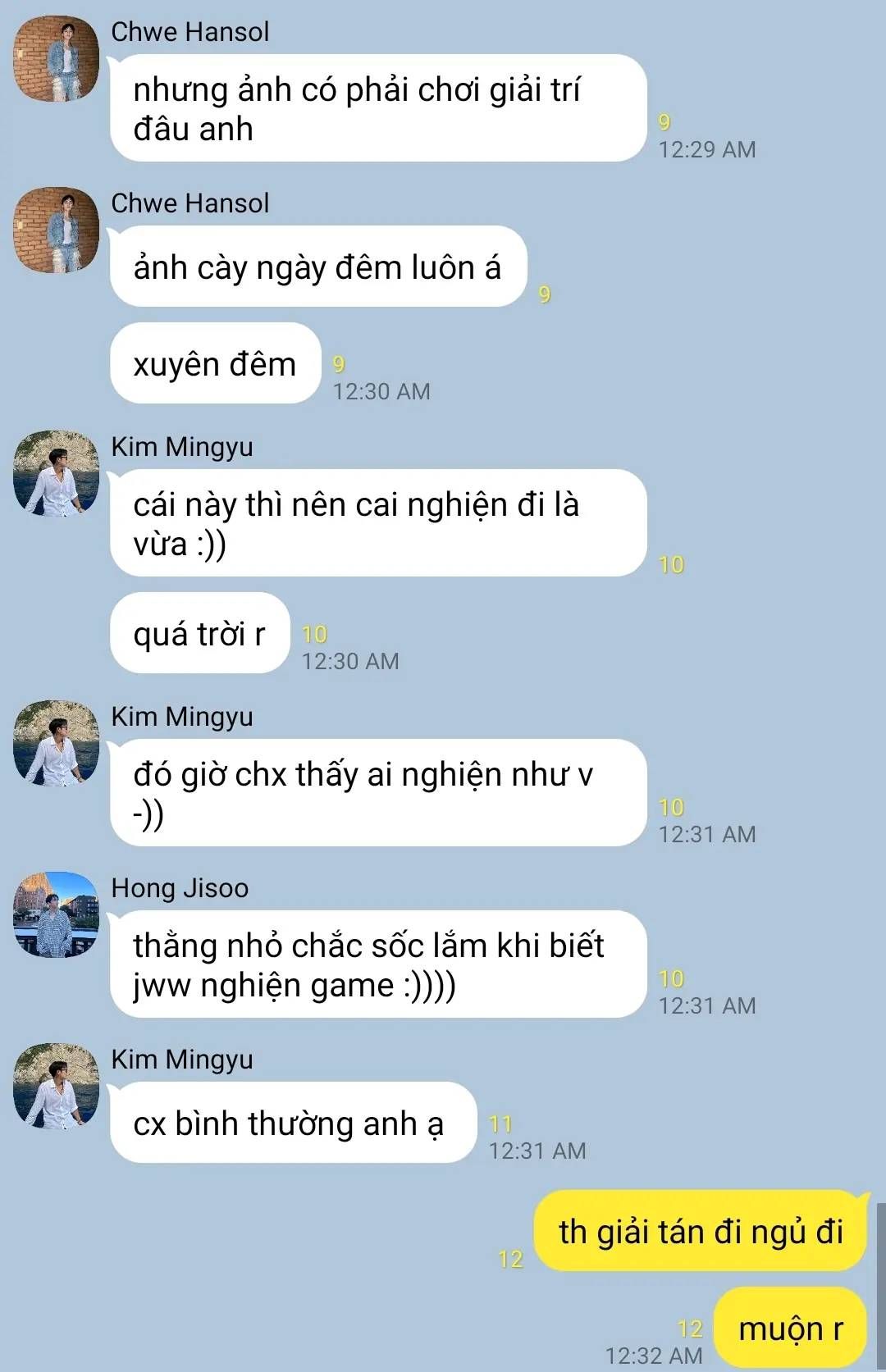
Task: Tap the 'đó giờ chx thấy ai nghiện' bubble
Action: coord(378,793)
